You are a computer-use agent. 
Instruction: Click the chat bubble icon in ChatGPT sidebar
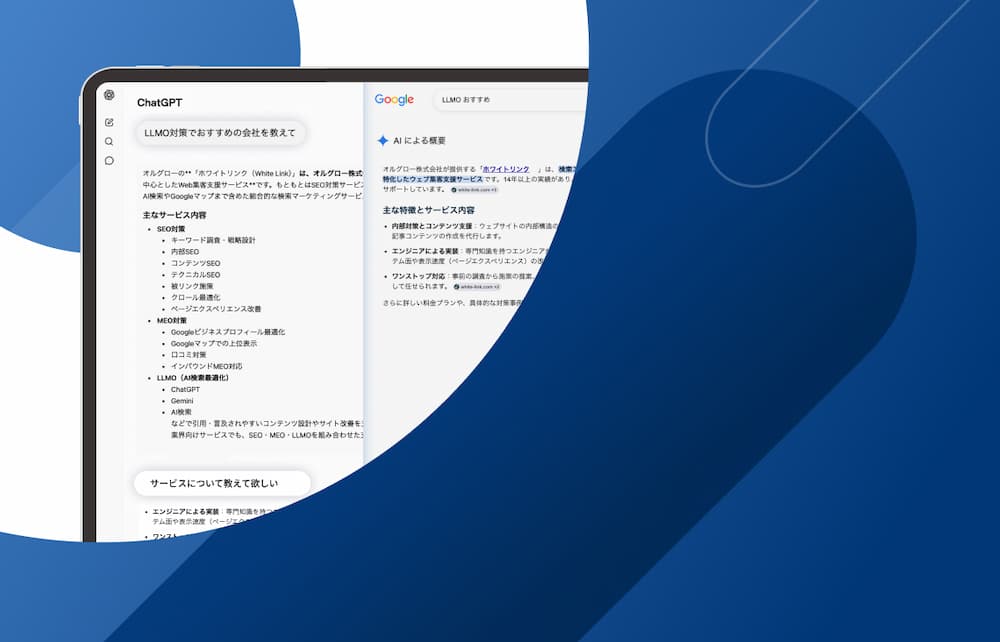point(109,161)
